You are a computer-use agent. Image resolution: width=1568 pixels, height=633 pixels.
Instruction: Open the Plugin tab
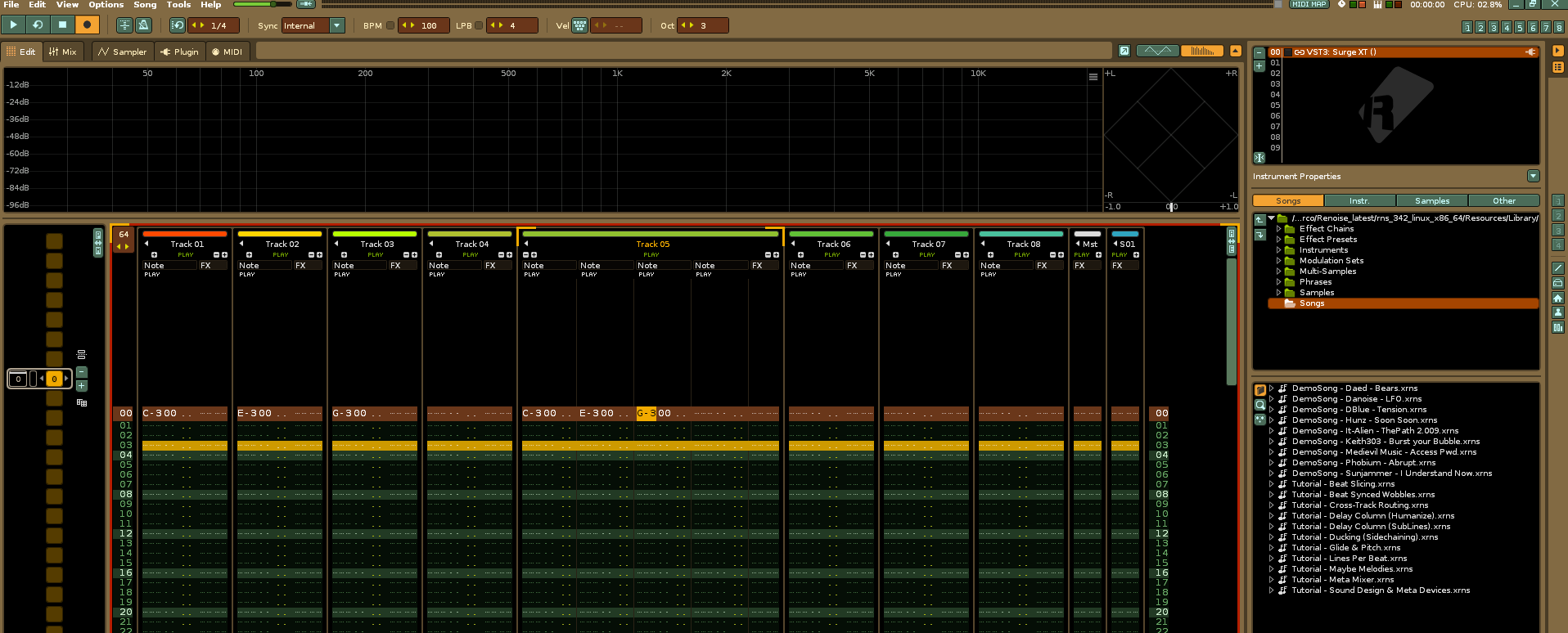180,52
